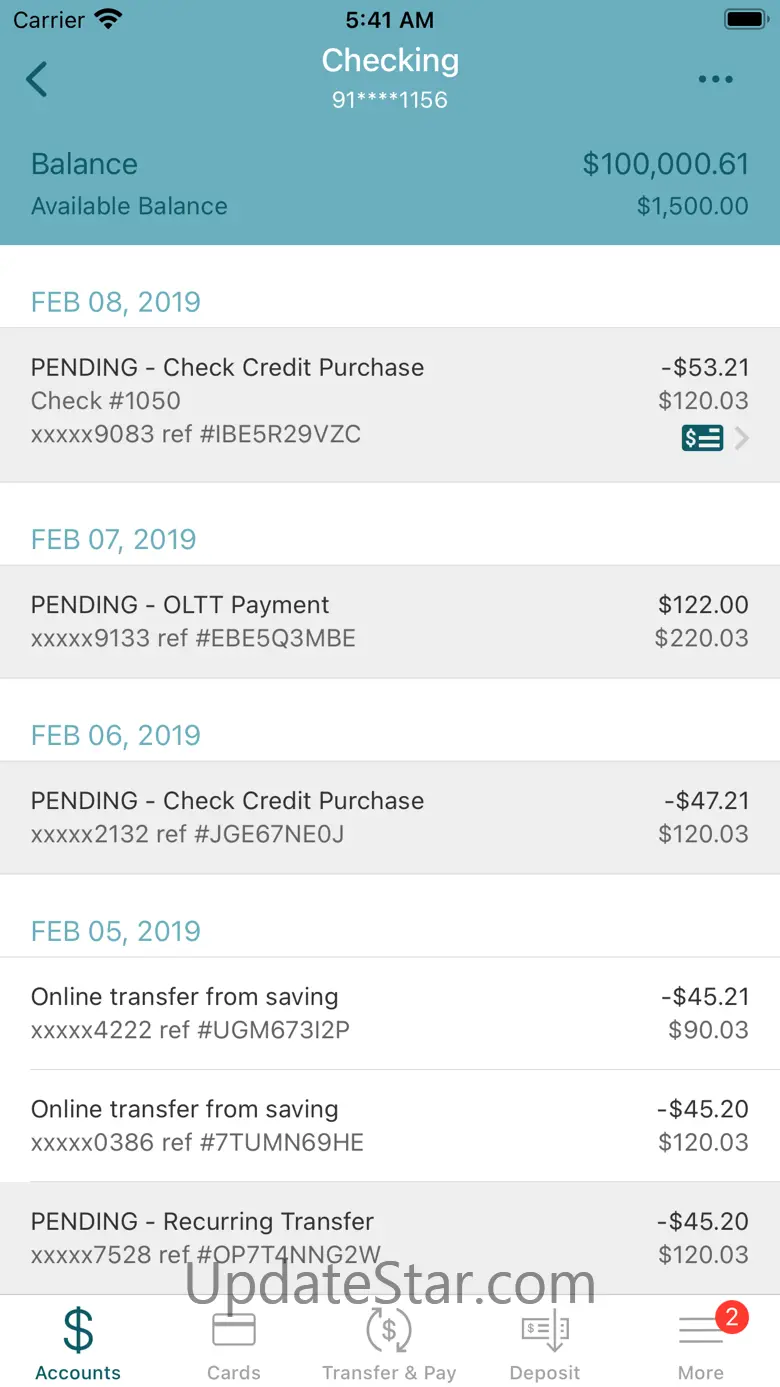Expand Check #1050 details chevron
The height and width of the screenshot is (1387, 780).
point(742,438)
